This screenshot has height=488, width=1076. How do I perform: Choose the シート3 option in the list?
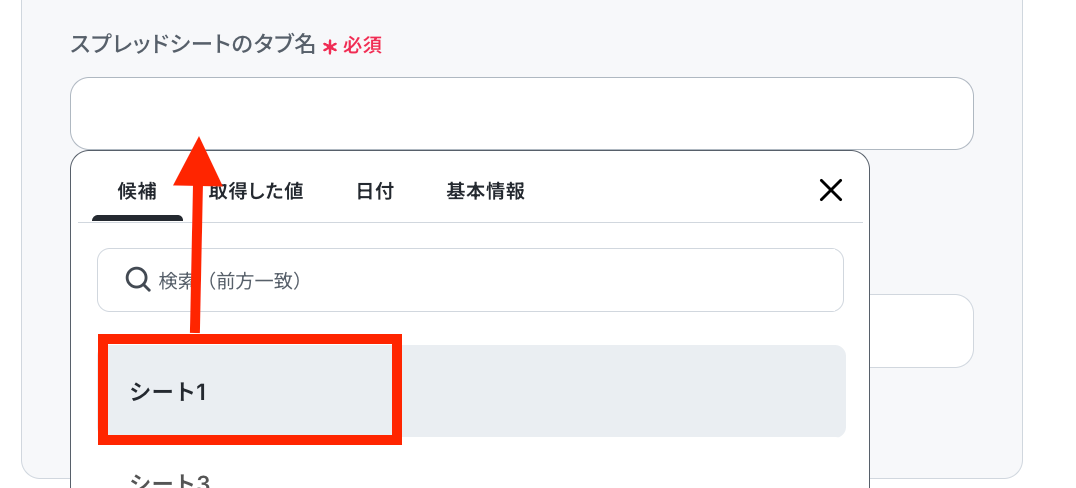point(471,479)
